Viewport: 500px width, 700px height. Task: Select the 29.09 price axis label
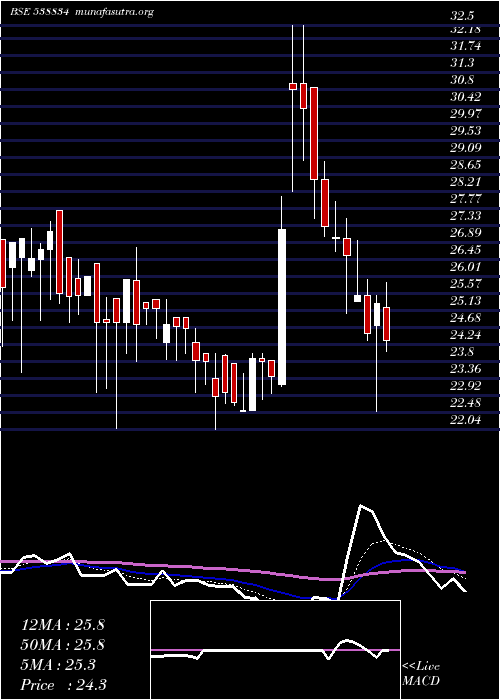[x=465, y=148]
